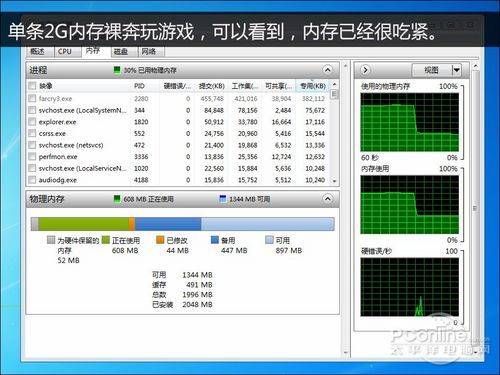Click the 44 MB 已修改 legend value
This screenshot has width=500, height=375.
click(x=178, y=250)
